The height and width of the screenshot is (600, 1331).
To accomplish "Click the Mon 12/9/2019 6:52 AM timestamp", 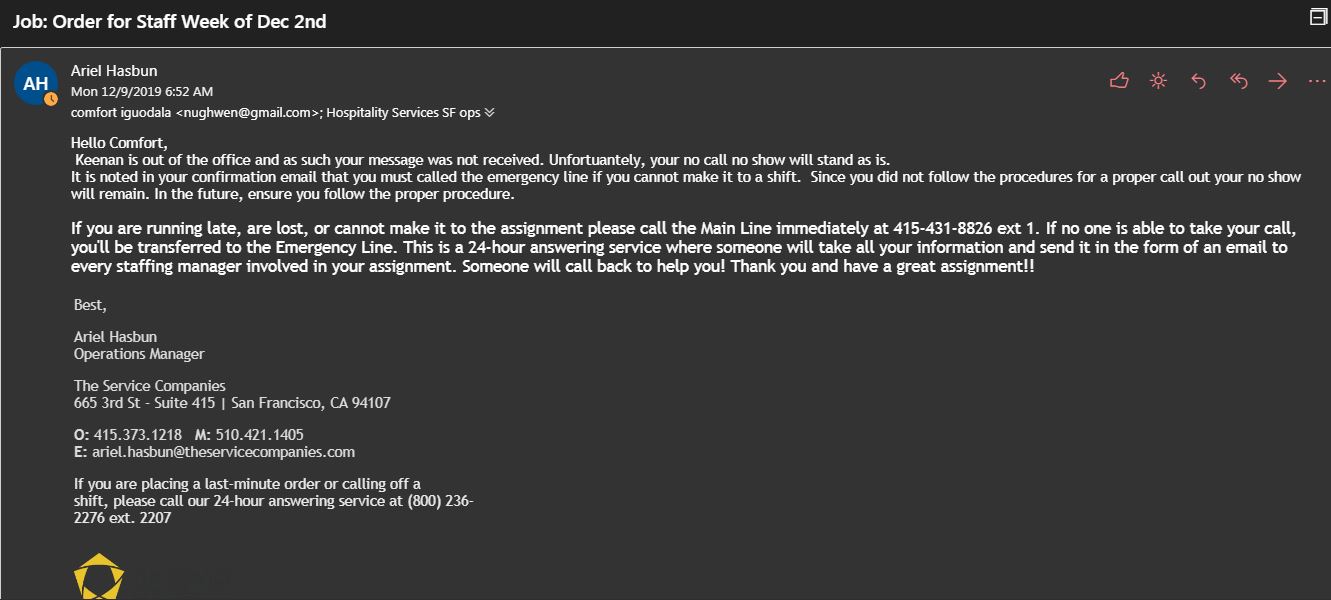I will pyautogui.click(x=141, y=92).
